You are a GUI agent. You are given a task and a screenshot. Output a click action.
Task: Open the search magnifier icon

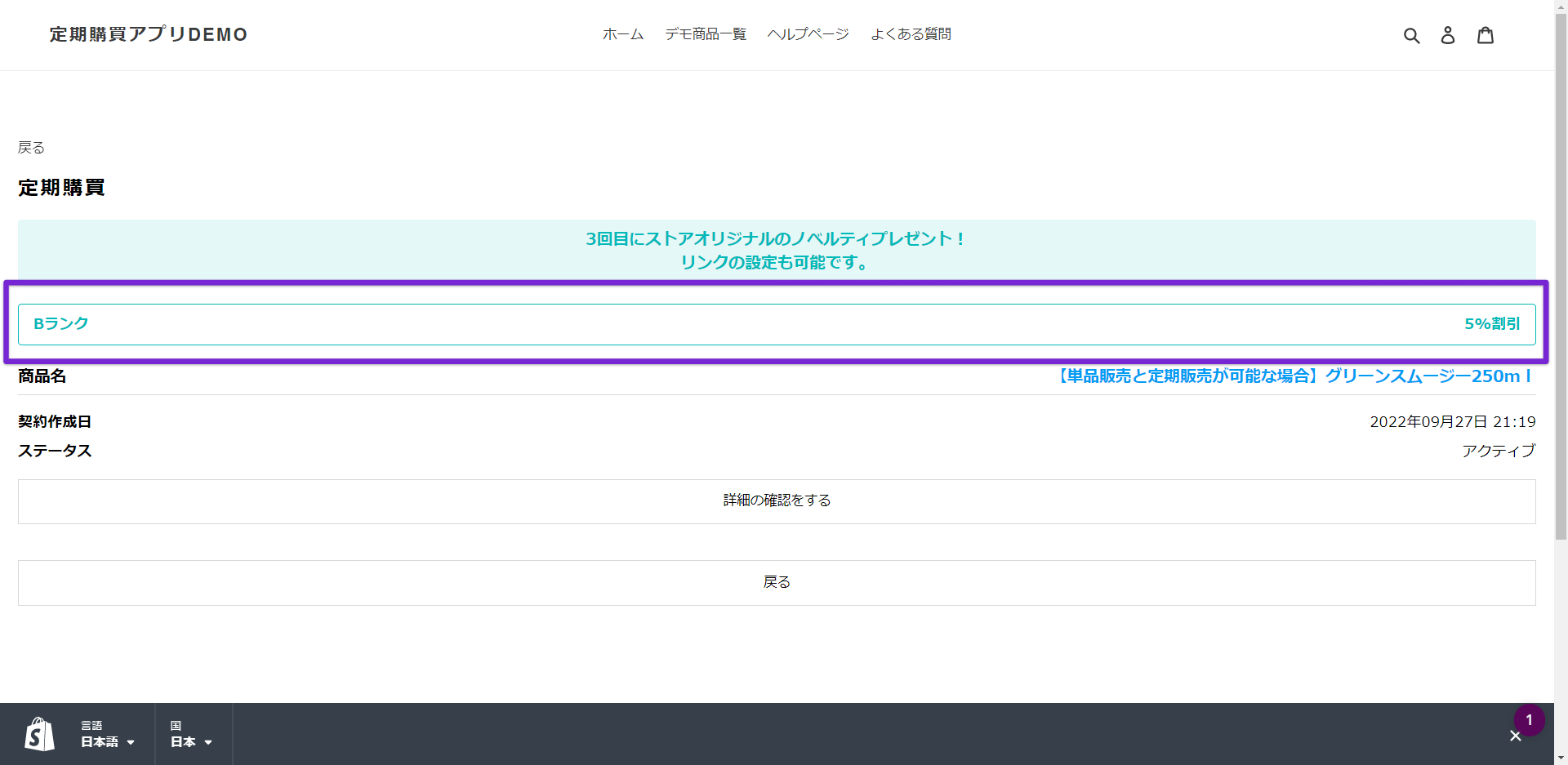1411,35
